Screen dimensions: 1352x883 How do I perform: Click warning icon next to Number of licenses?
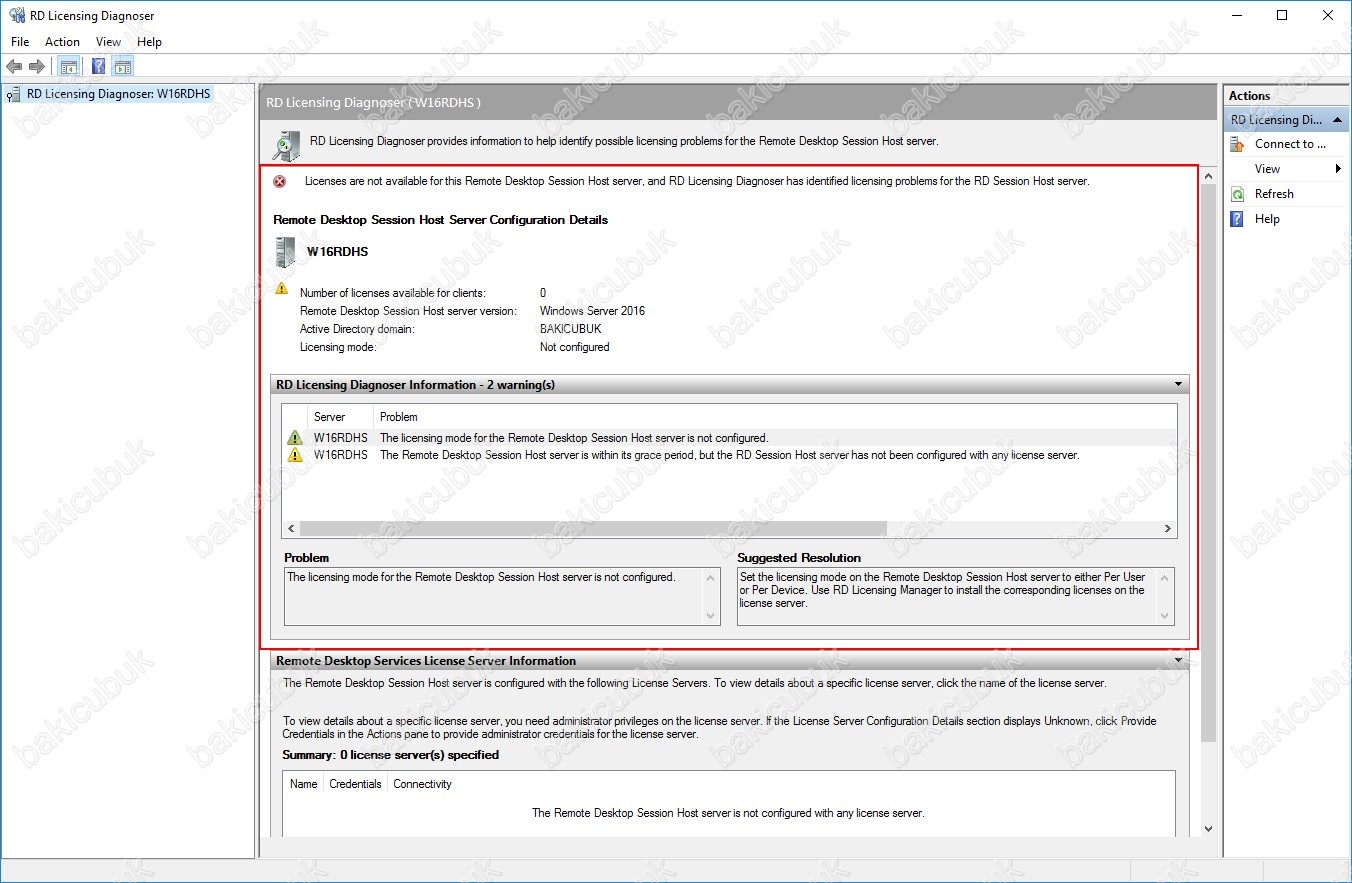pos(281,288)
